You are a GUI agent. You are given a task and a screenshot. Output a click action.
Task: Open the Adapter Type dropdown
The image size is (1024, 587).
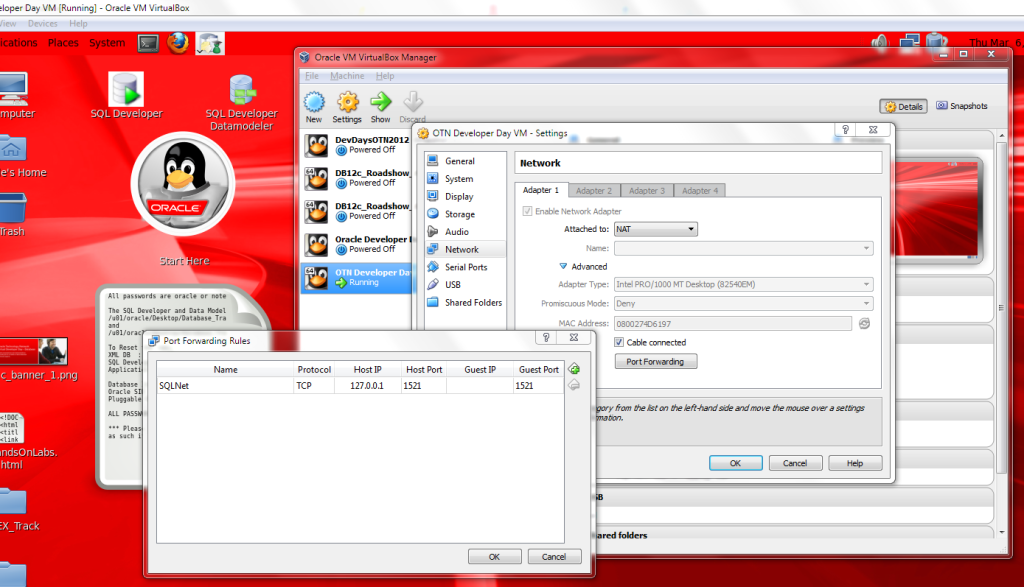(744, 284)
